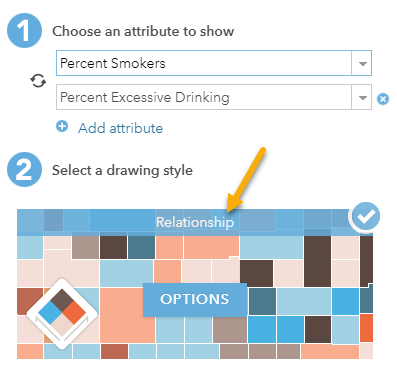
Task: Click the swap attributes arrows icon
Action: click(38, 81)
